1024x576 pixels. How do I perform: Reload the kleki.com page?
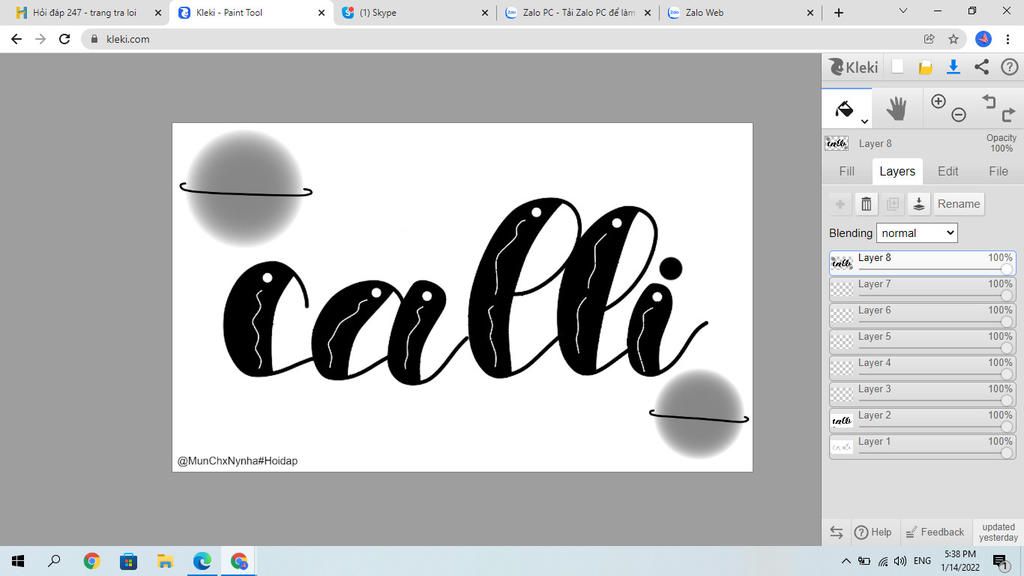(64, 39)
